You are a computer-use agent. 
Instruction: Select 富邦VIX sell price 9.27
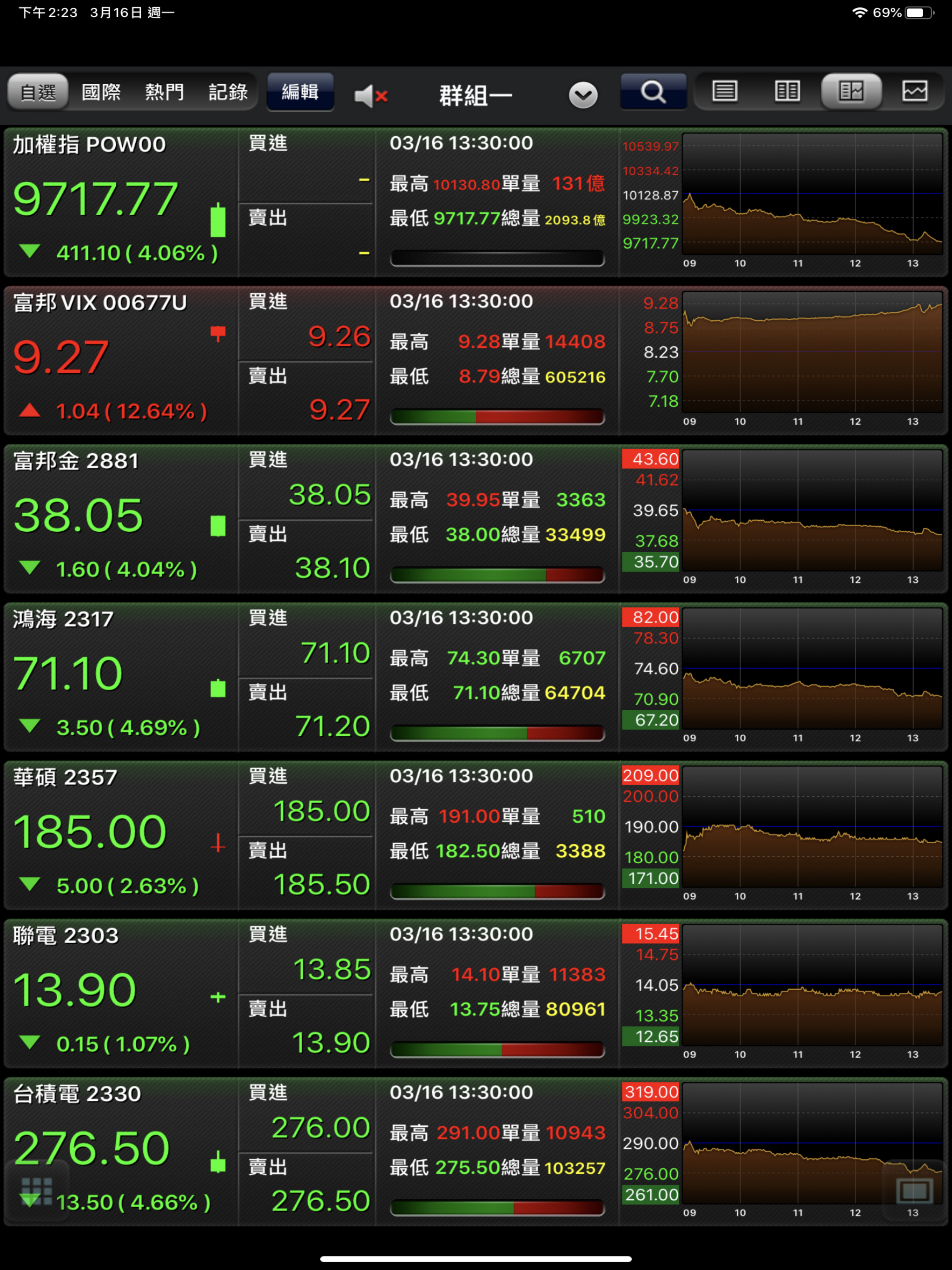point(339,410)
